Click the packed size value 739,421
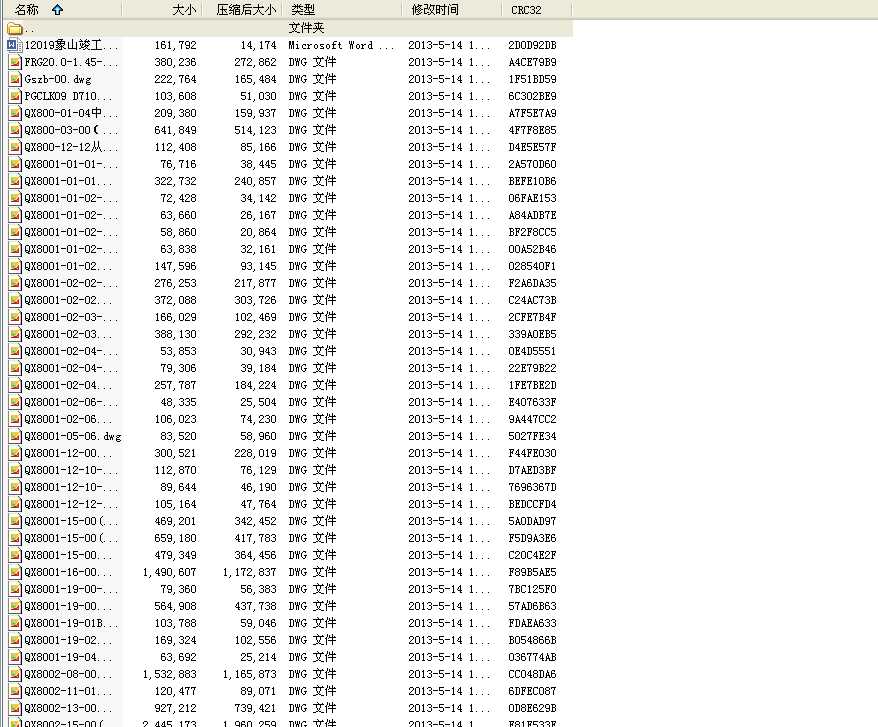This screenshot has width=878, height=727. 255,707
